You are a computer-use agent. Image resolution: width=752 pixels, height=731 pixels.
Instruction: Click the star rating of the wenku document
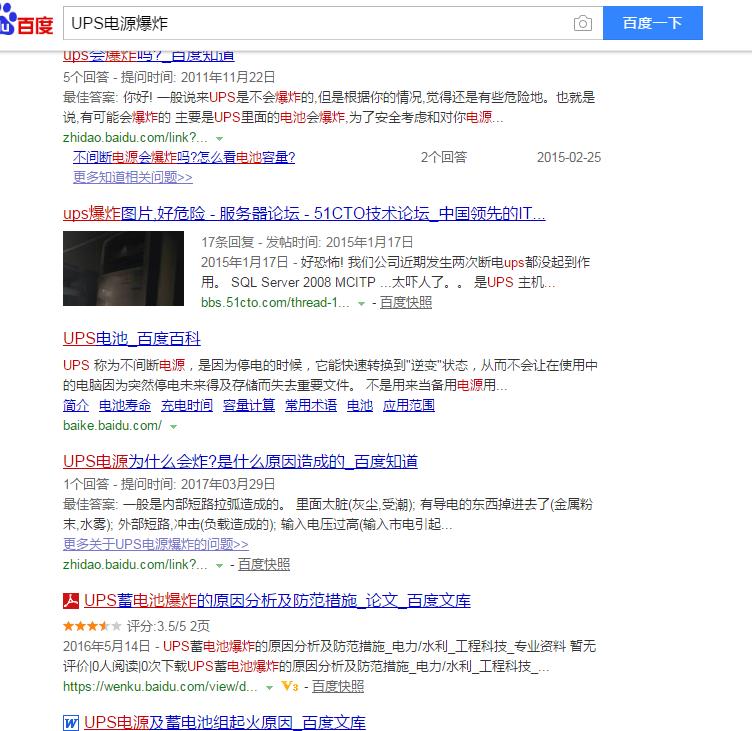[92, 626]
